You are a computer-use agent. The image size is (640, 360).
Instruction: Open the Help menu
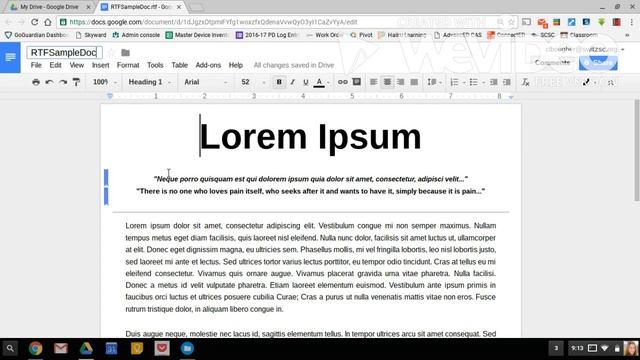[x=236, y=65]
